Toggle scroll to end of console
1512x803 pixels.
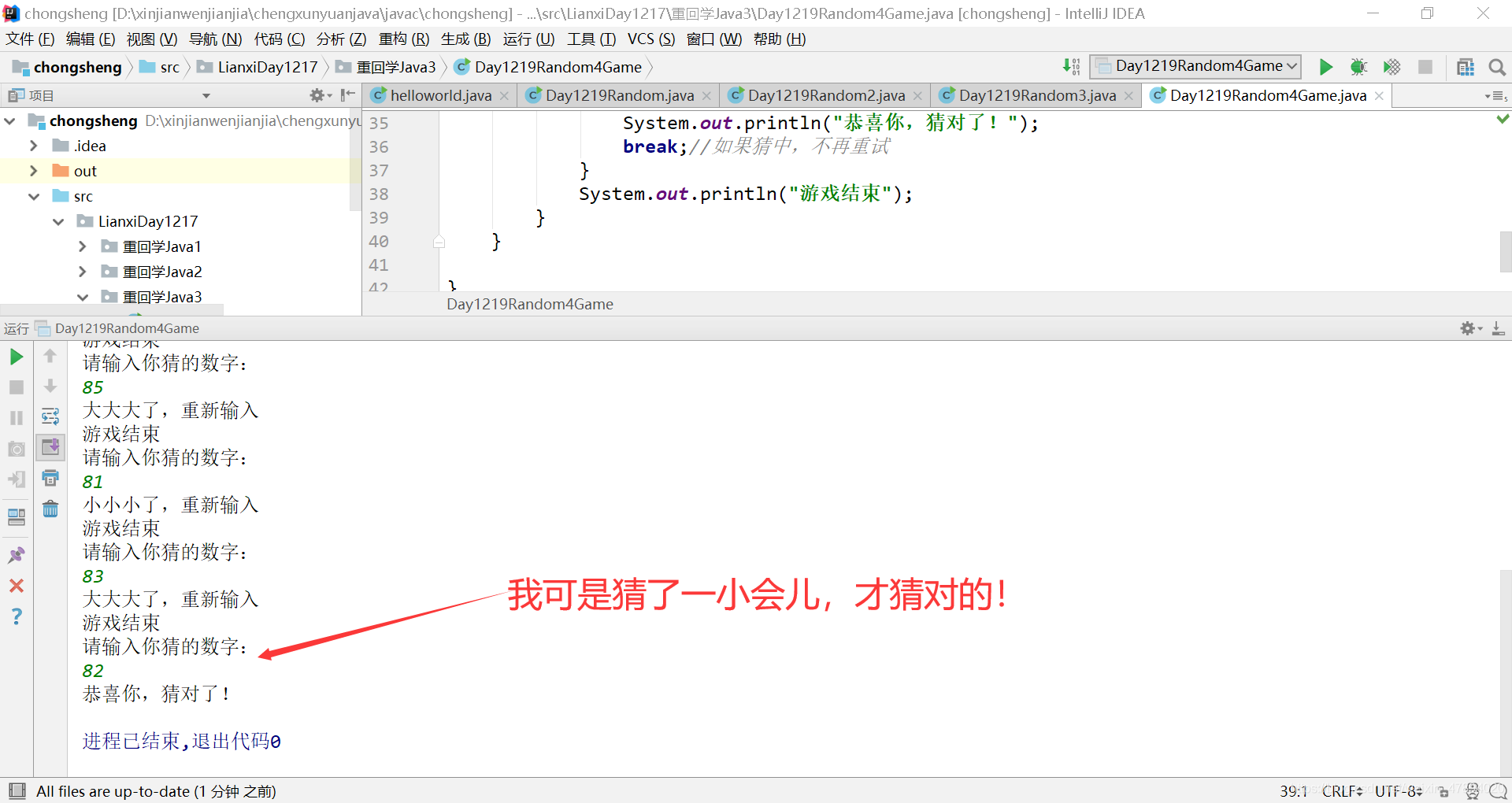[50, 447]
